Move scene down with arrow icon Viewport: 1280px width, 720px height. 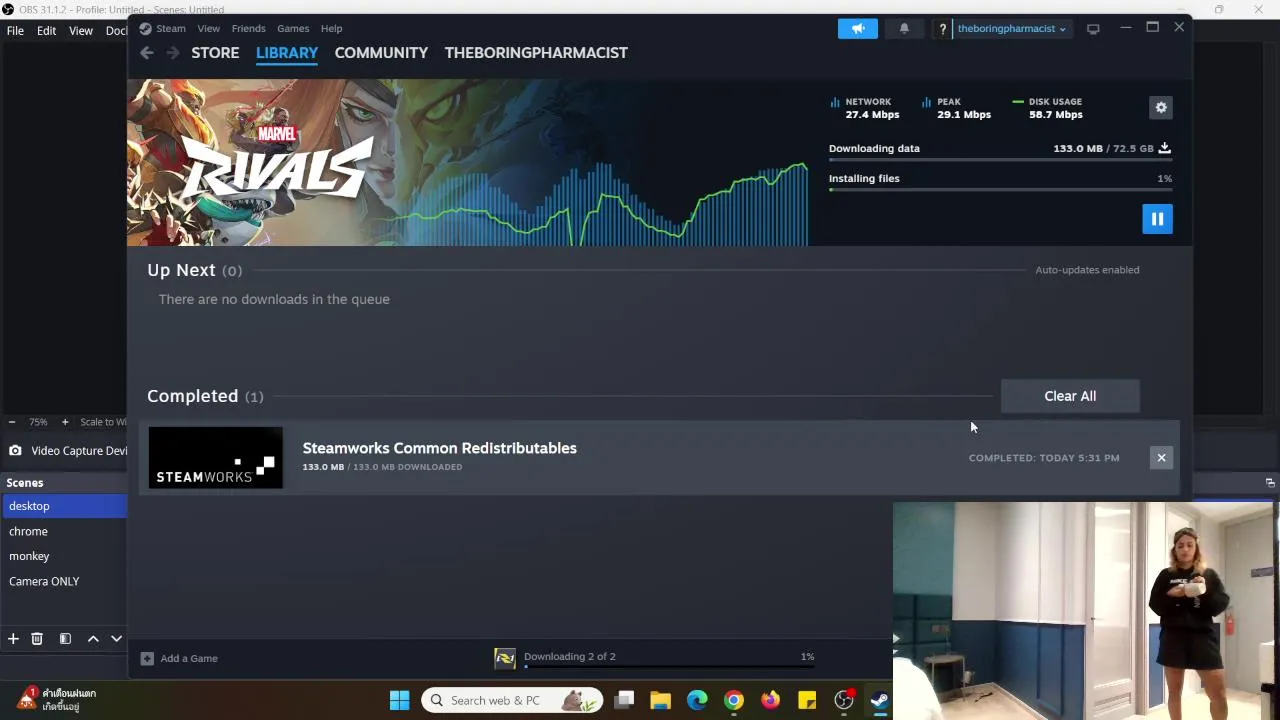[117, 638]
